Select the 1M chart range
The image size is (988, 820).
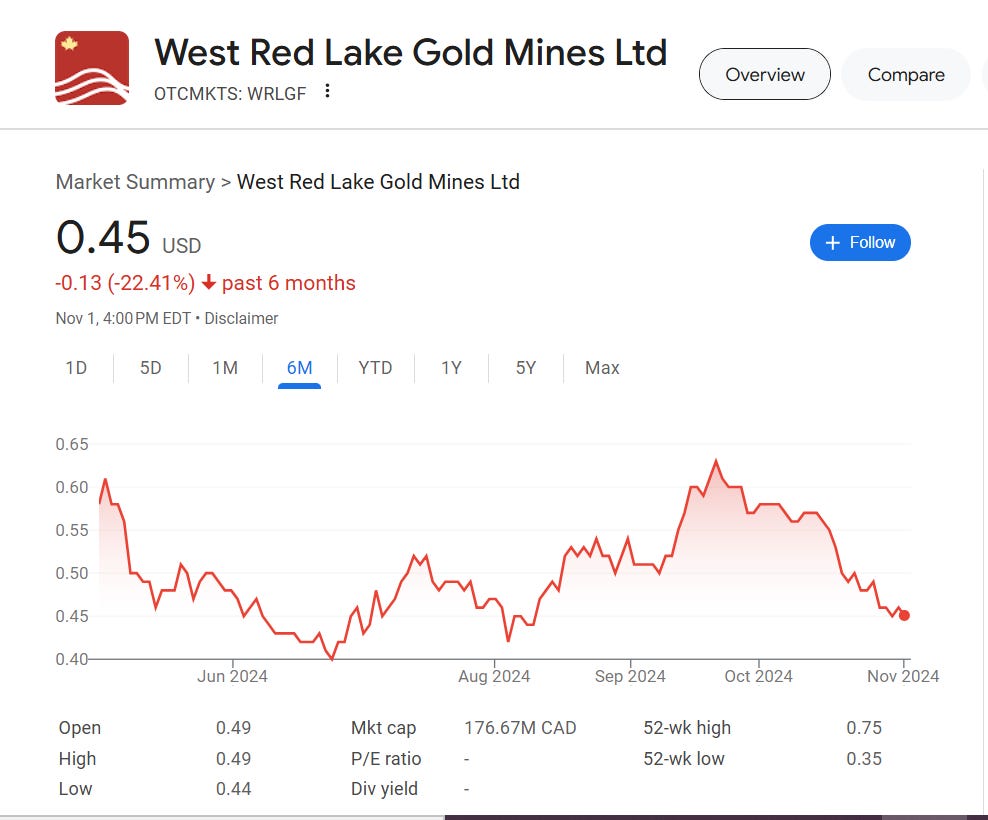pos(225,367)
